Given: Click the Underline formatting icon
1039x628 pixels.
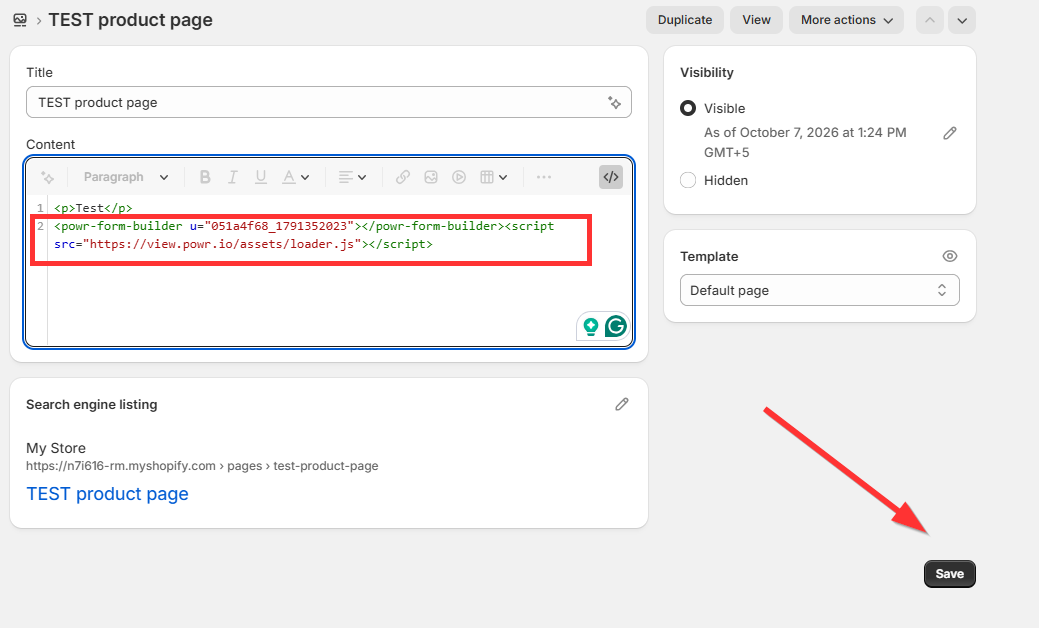Looking at the screenshot, I should tap(260, 177).
